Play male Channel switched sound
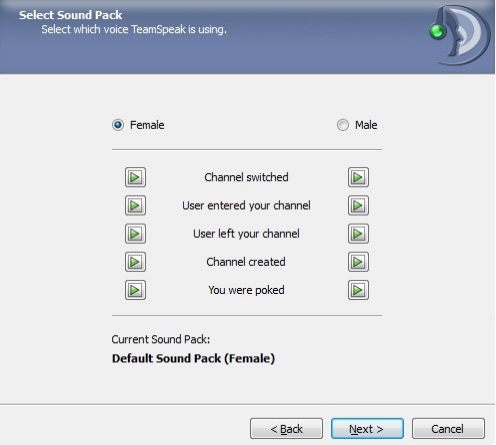Image resolution: width=496 pixels, height=445 pixels. (358, 177)
